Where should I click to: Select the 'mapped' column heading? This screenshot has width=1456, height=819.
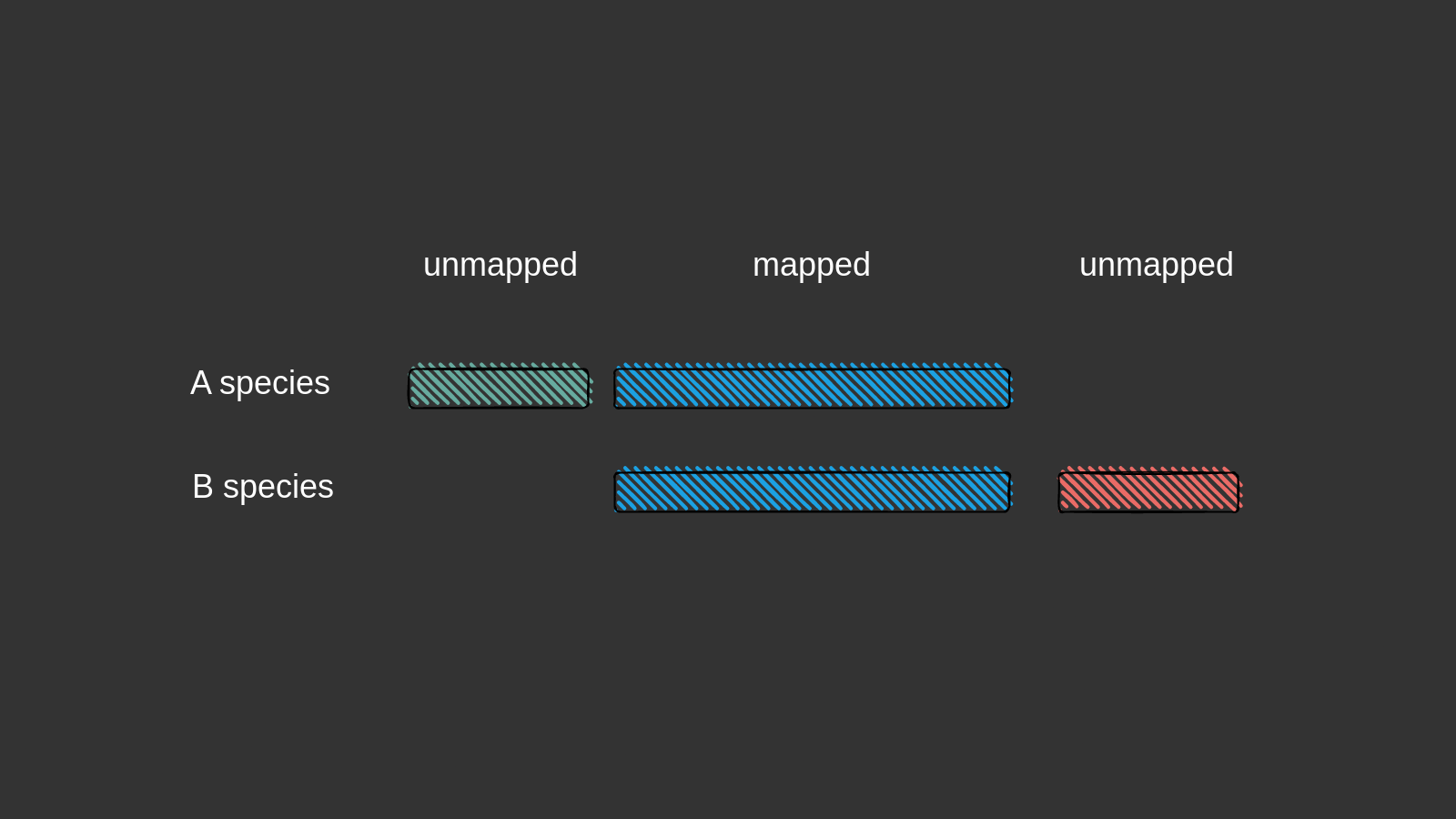pos(812,265)
